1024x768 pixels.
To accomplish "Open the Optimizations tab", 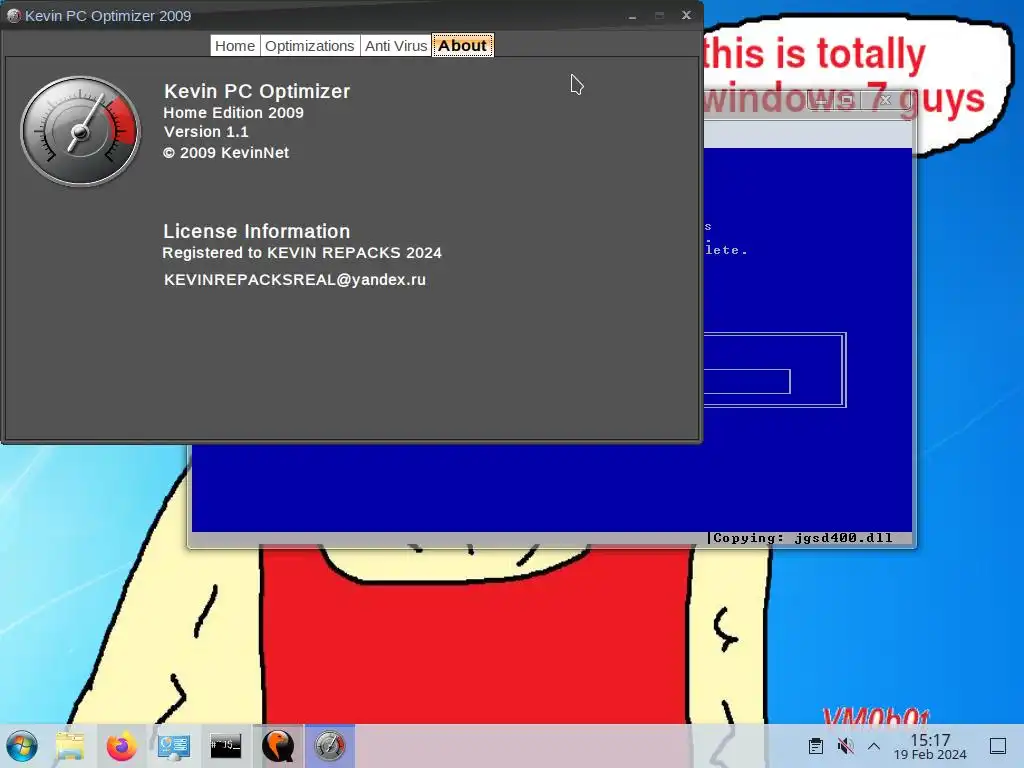I will [x=310, y=46].
